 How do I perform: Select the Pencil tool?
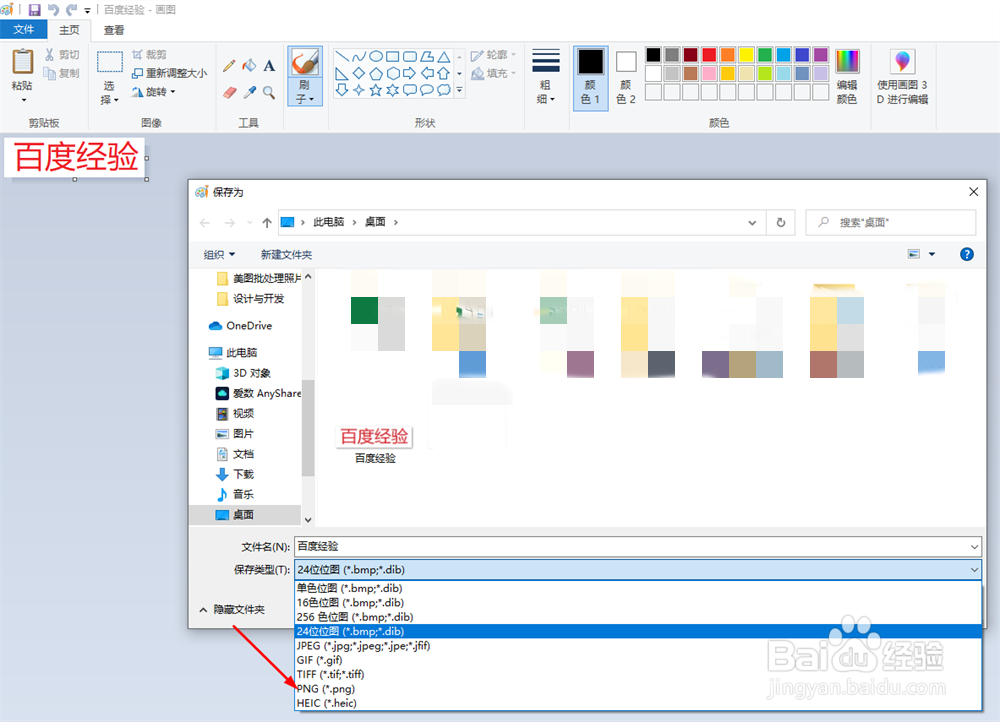[230, 66]
